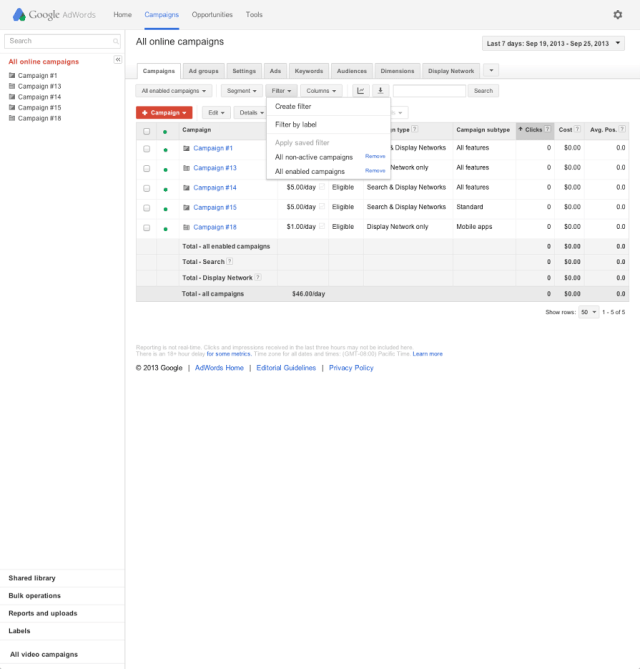Image resolution: width=640 pixels, height=669 pixels.
Task: Tick the select-all header checkbox
Action: (147, 131)
